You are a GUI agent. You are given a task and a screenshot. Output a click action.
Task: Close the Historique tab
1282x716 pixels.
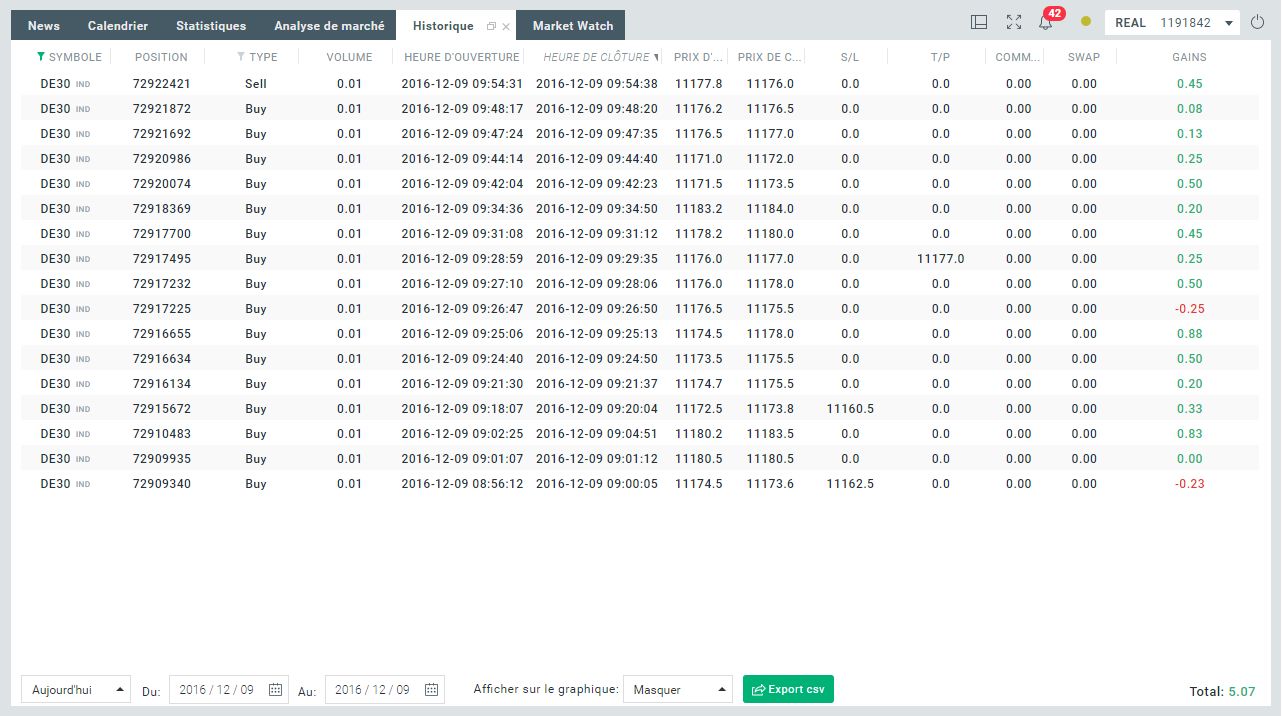(x=506, y=26)
